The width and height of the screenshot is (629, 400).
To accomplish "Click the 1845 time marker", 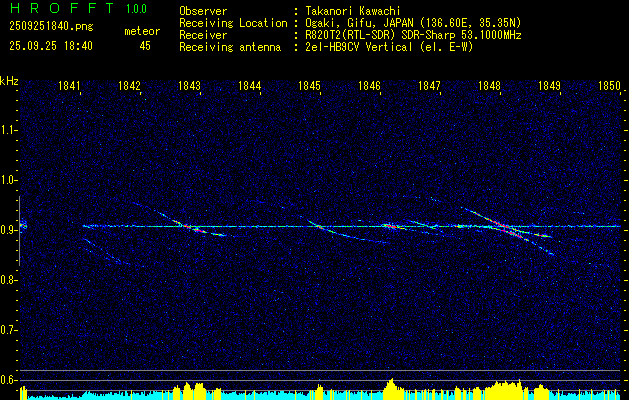I will (309, 85).
